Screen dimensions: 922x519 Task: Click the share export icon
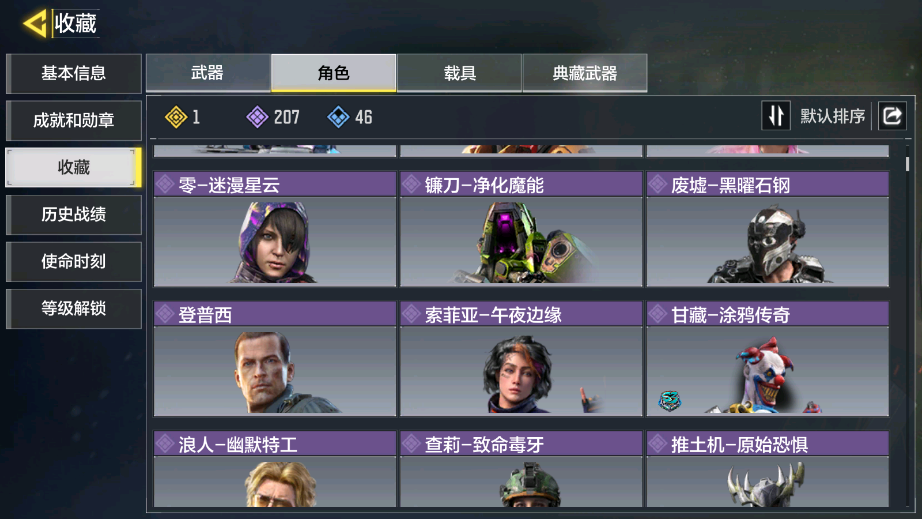tap(892, 115)
